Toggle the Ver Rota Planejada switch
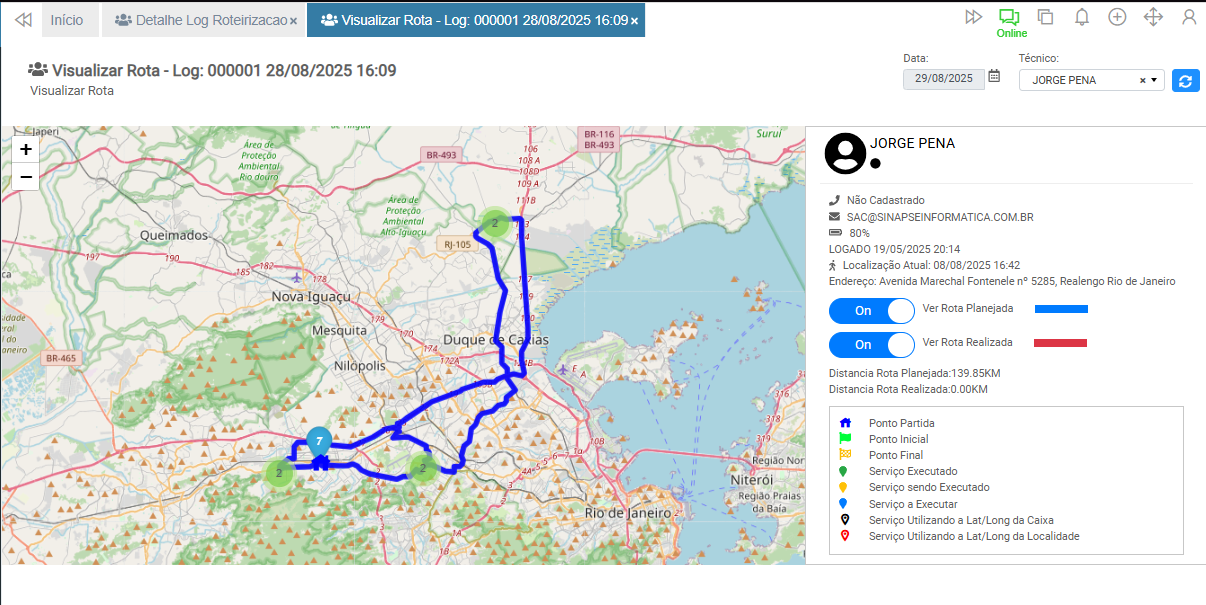This screenshot has width=1206, height=605. click(871, 310)
